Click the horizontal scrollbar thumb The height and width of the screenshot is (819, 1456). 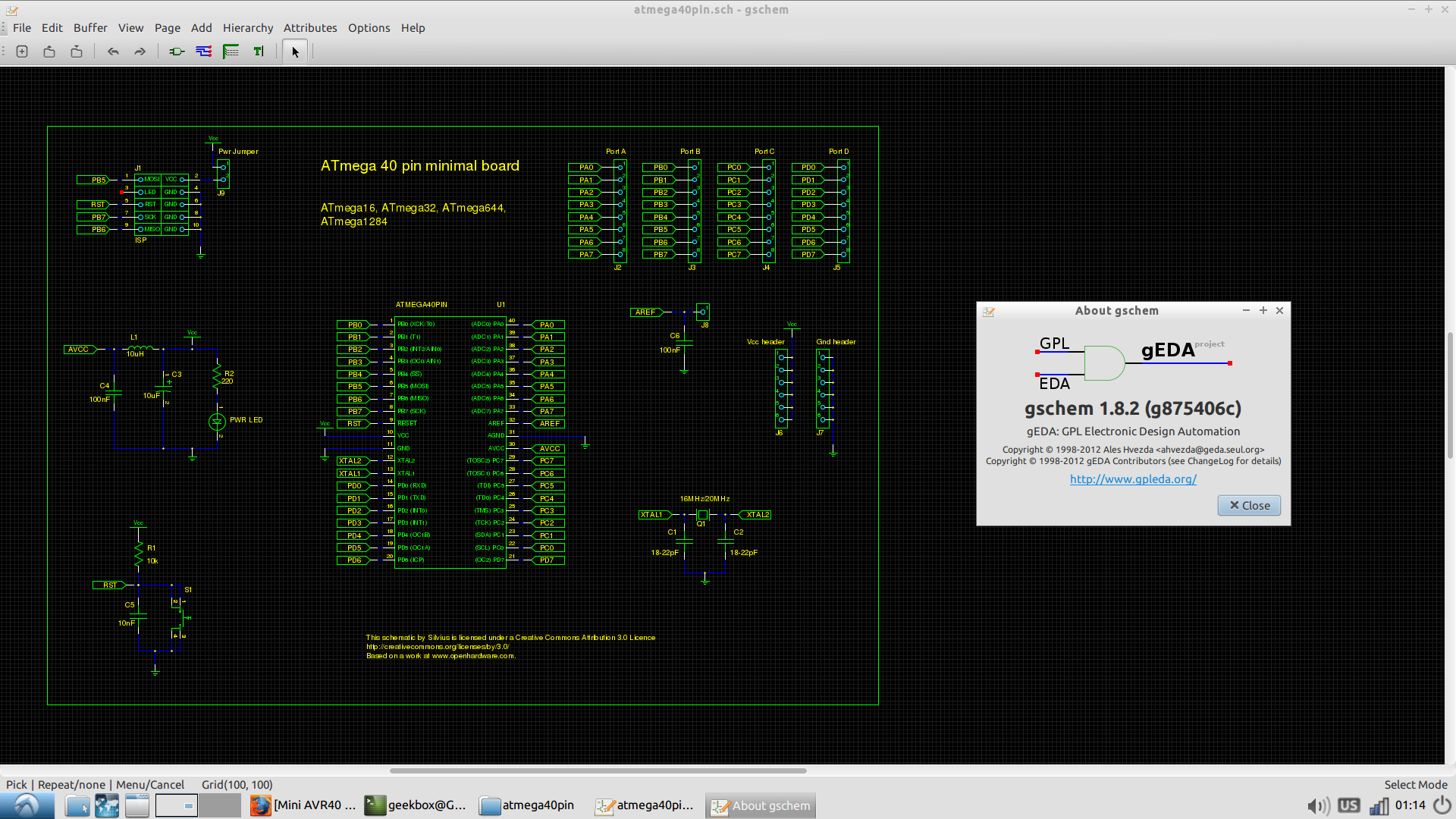(x=598, y=770)
